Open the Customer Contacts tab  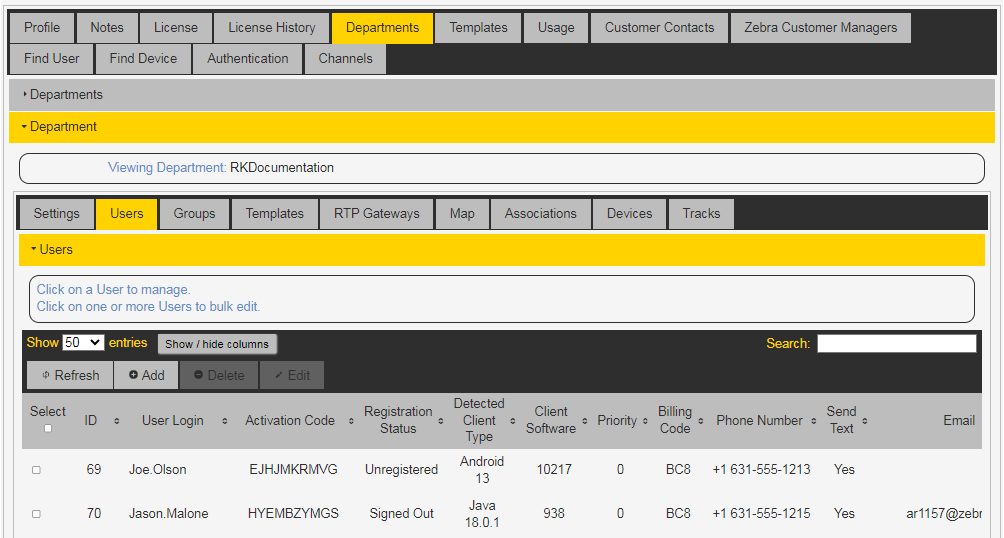[660, 28]
